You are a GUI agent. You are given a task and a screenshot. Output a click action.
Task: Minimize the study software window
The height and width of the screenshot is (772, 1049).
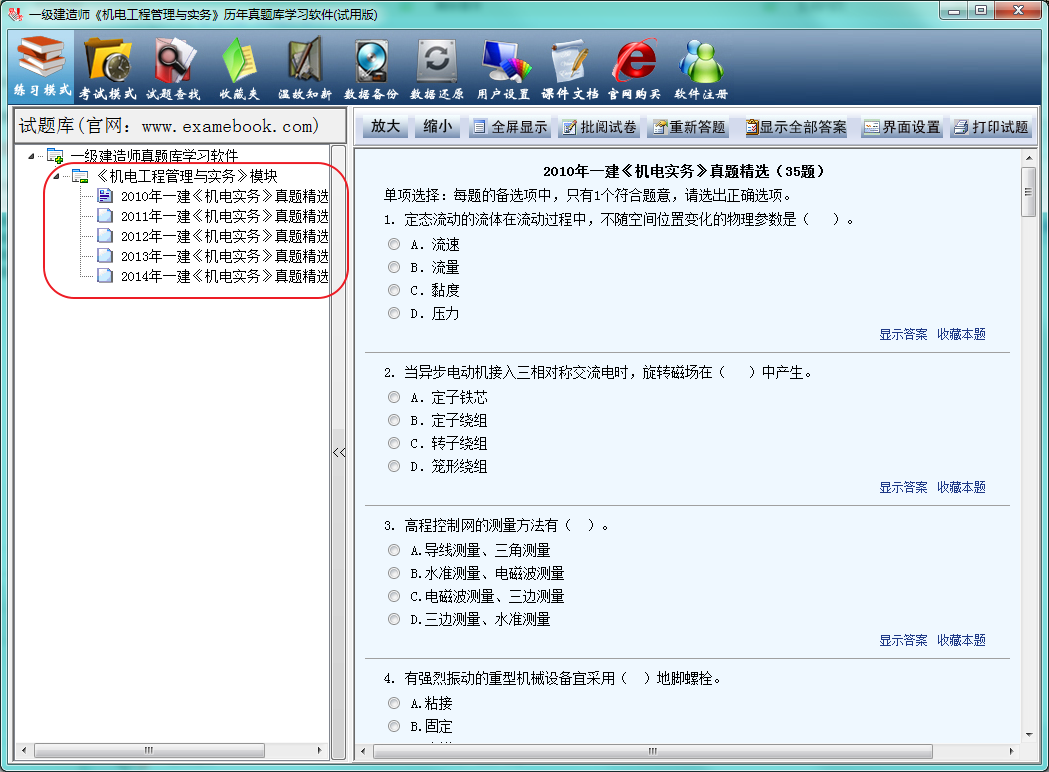(x=953, y=11)
